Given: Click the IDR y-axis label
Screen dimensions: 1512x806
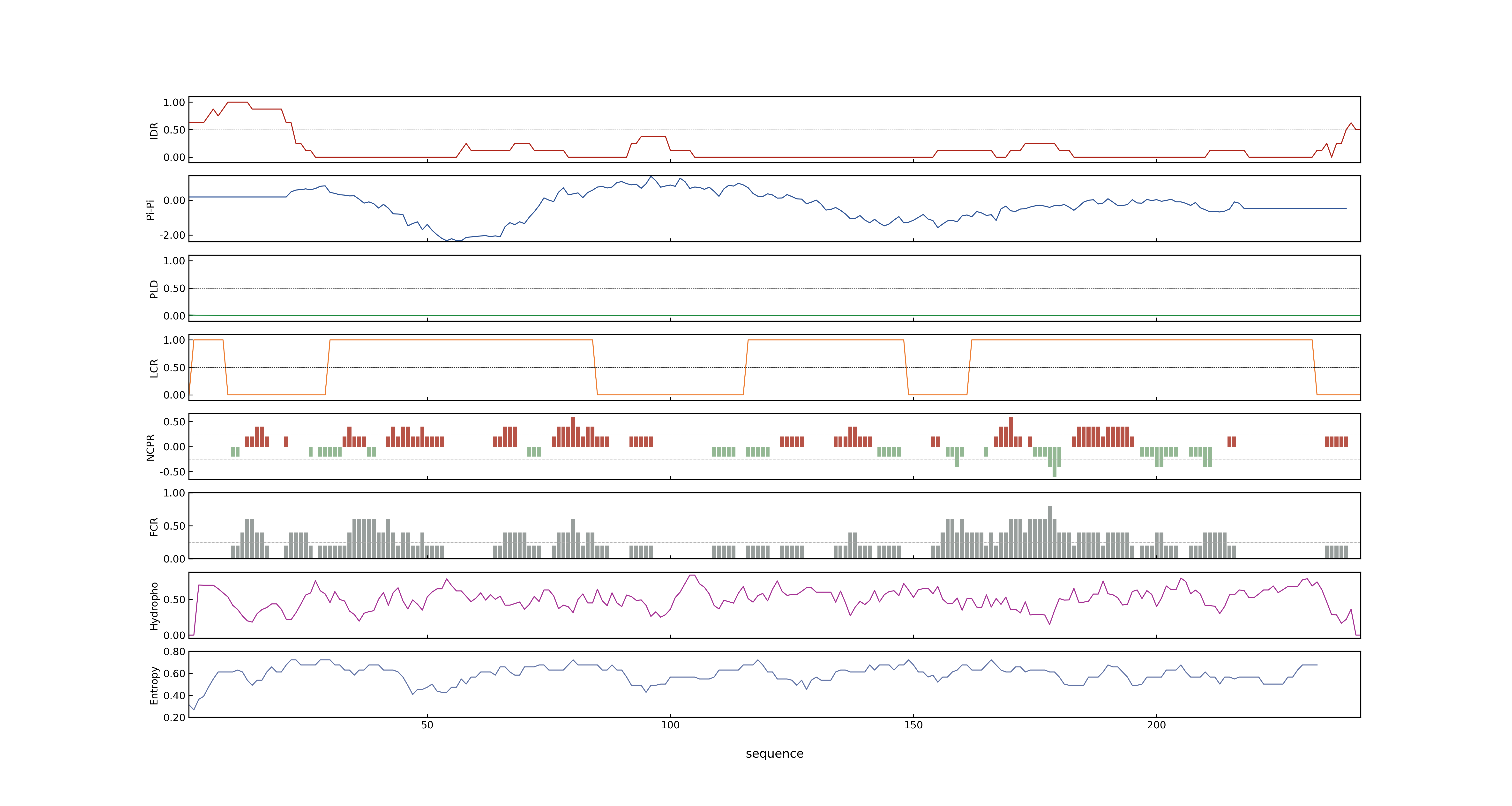Looking at the screenshot, I should (154, 130).
